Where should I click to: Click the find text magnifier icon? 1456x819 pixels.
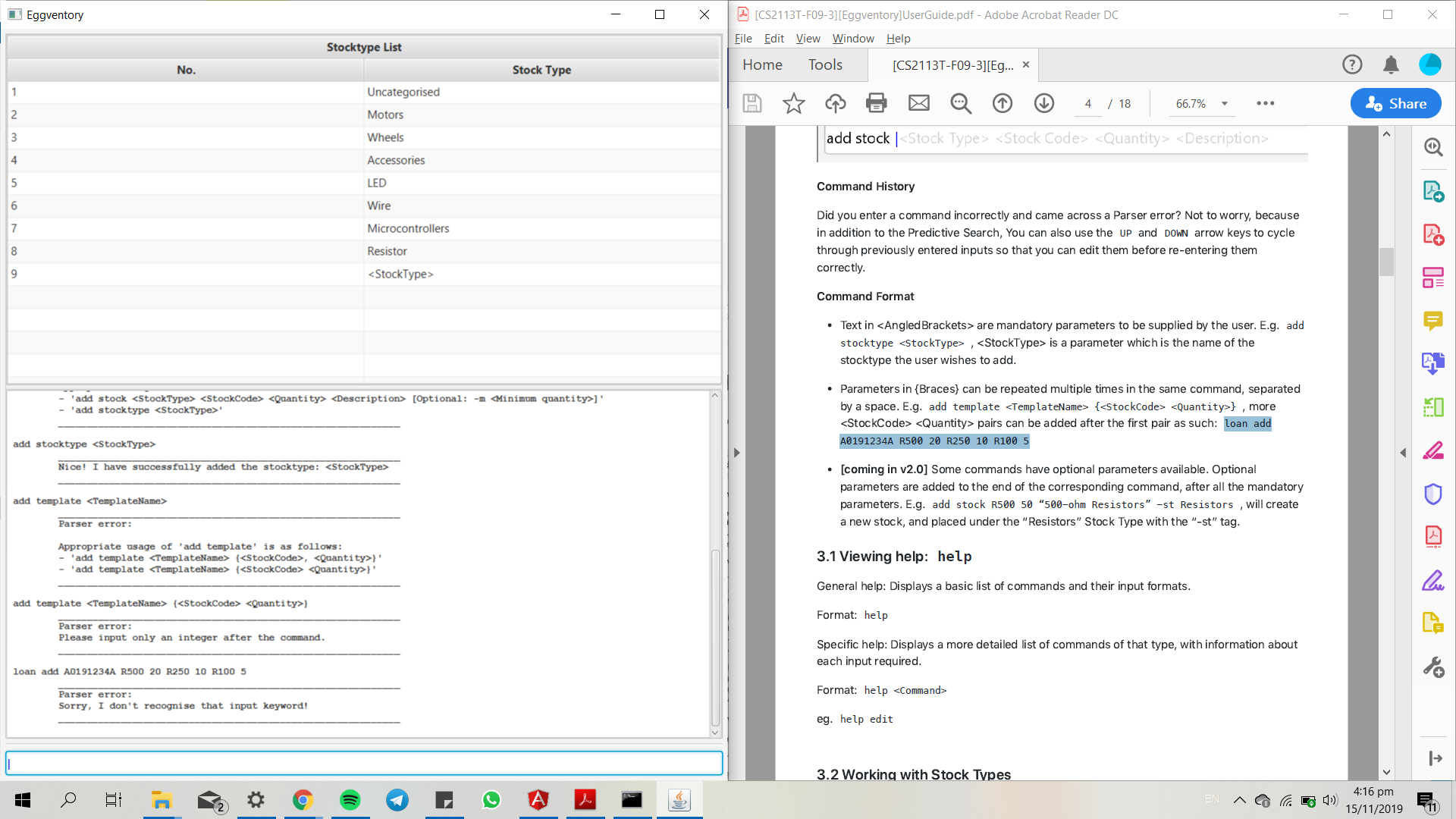point(961,103)
